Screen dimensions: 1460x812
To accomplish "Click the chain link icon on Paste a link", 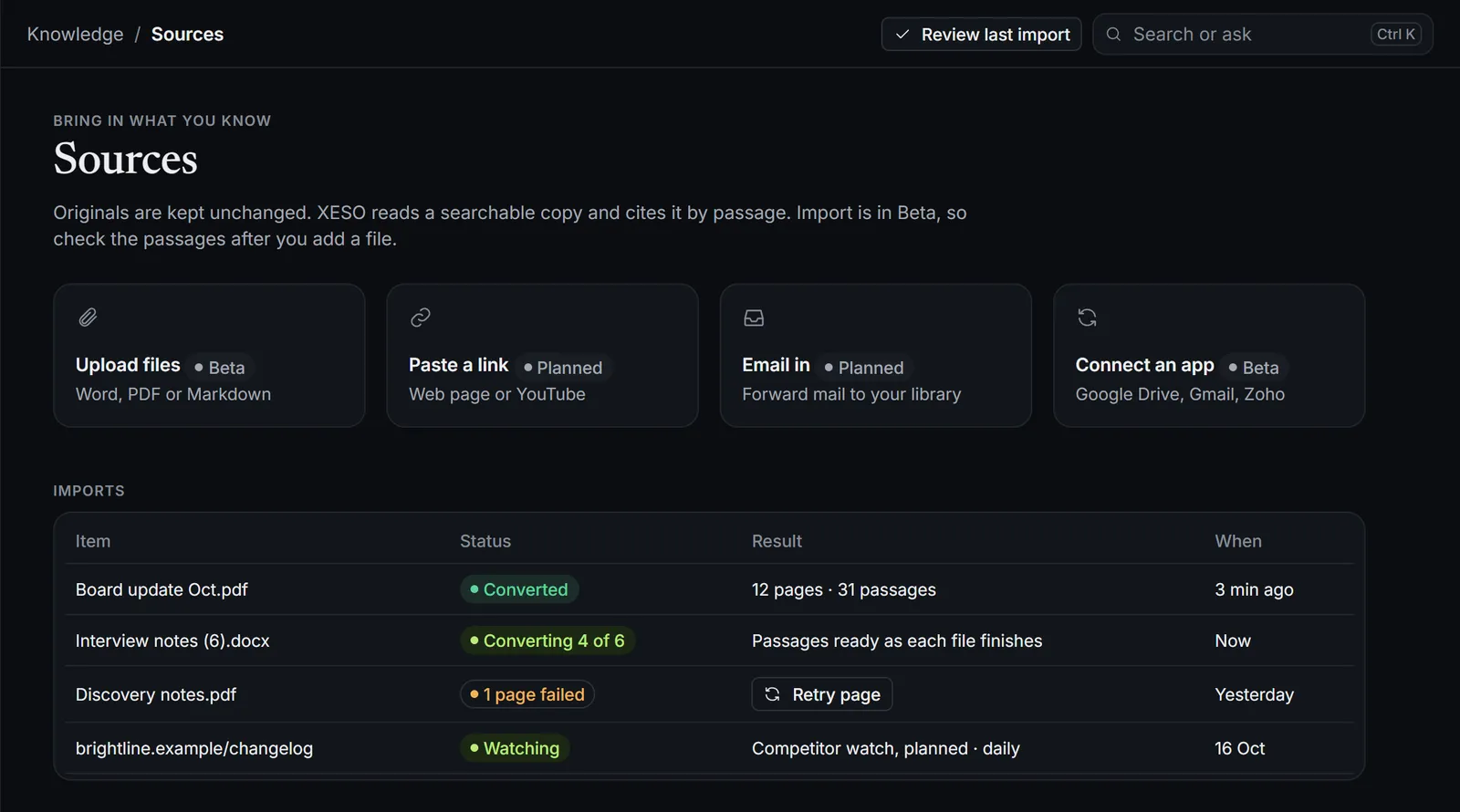I will [x=421, y=318].
